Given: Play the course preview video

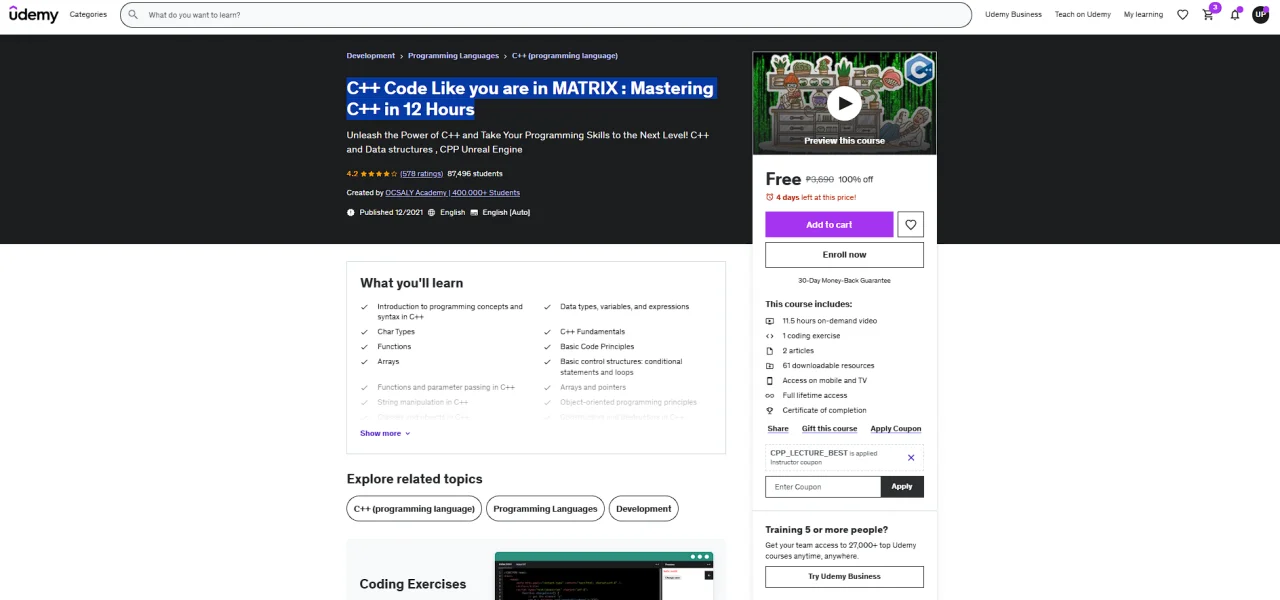Looking at the screenshot, I should click(x=844, y=102).
